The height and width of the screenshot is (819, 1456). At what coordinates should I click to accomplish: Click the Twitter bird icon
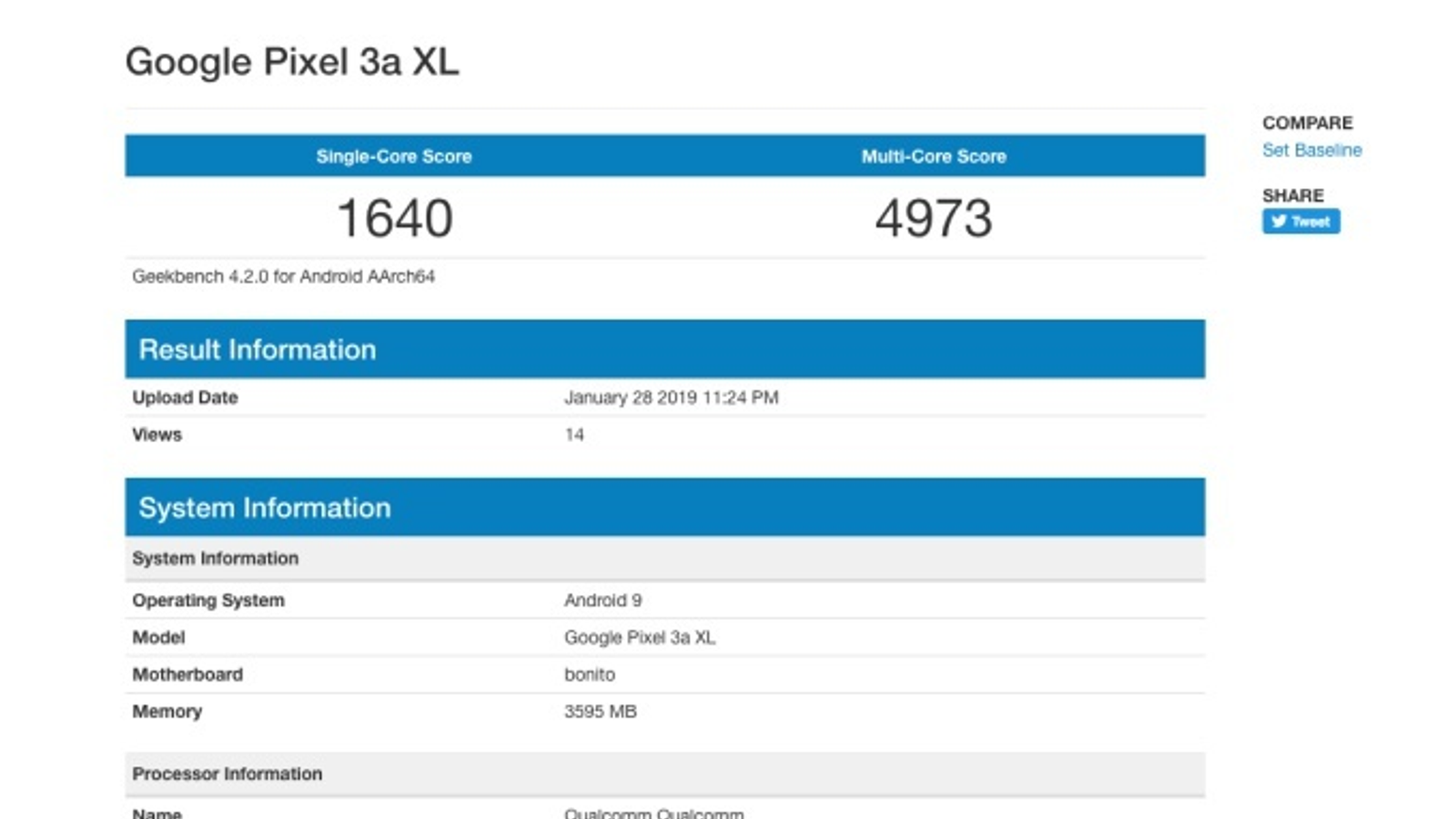point(1279,221)
